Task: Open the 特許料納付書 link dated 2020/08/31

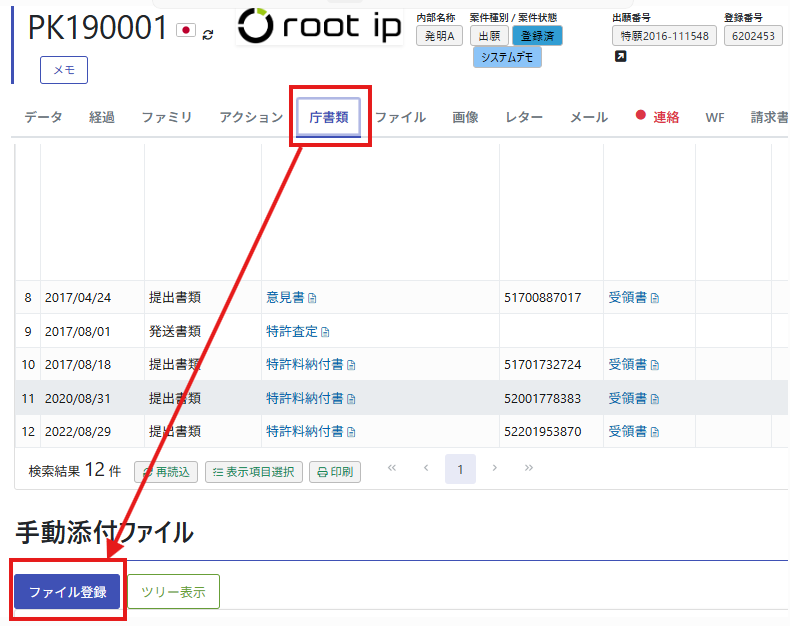Action: point(304,398)
